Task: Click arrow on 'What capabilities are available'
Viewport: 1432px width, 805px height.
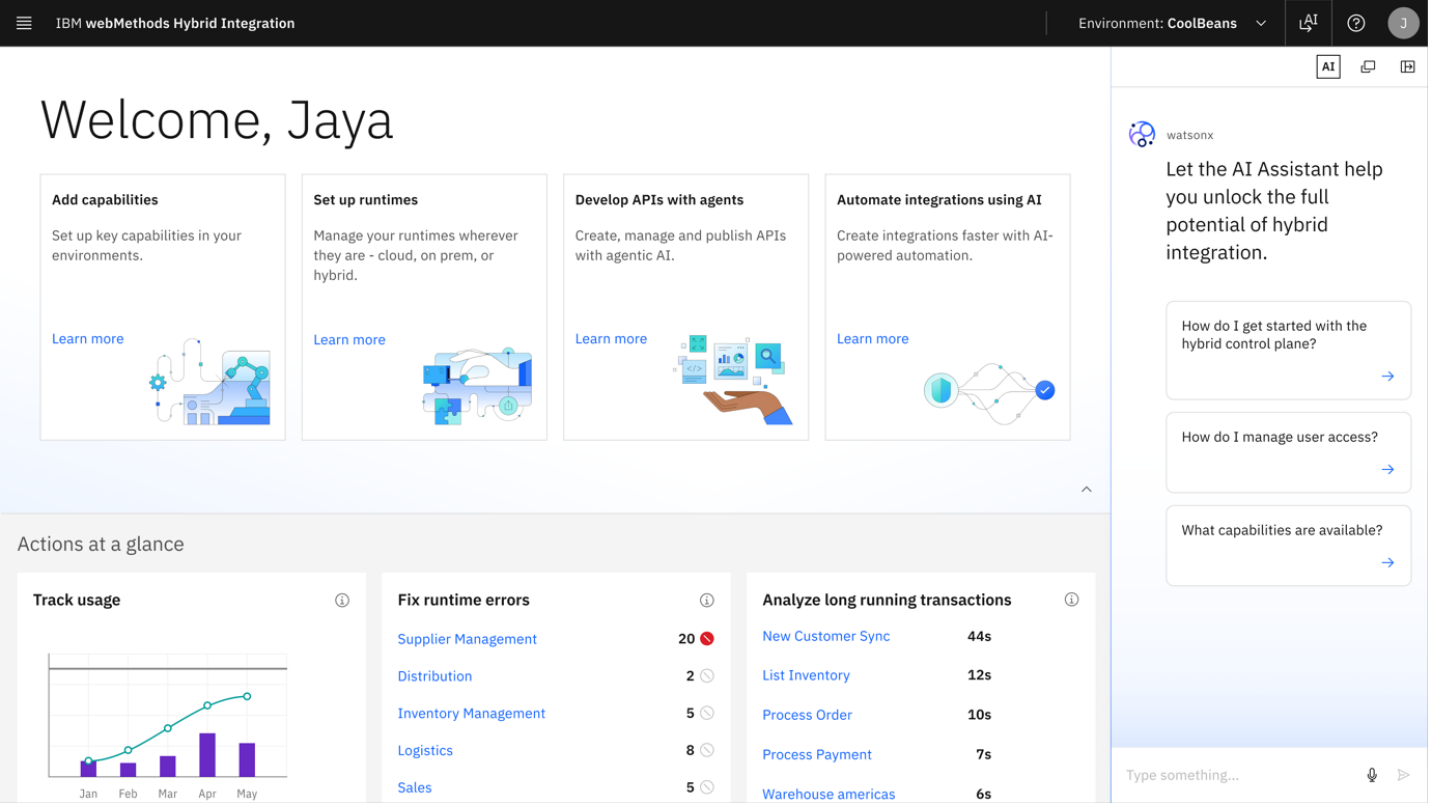Action: coord(1388,563)
